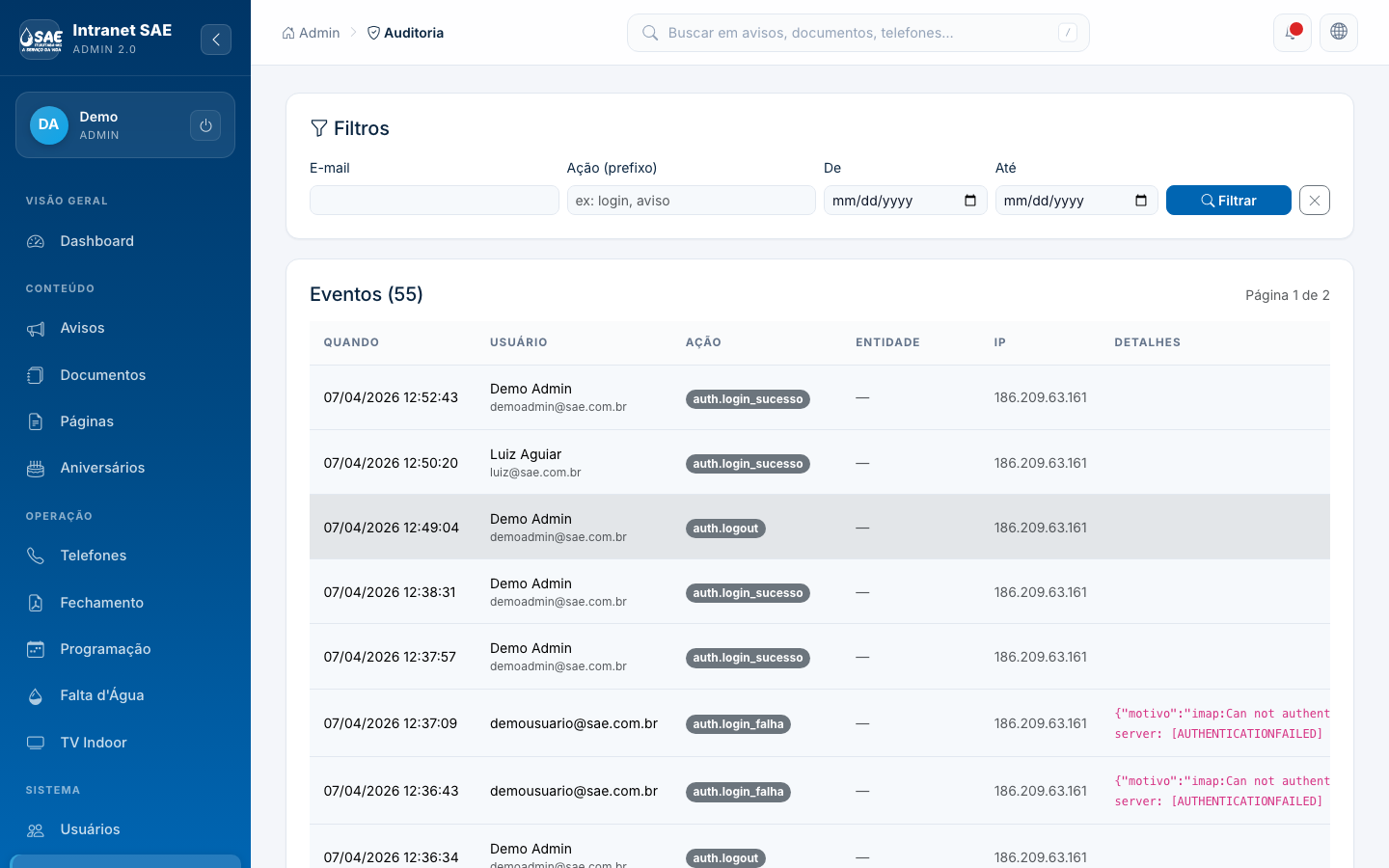Click the Falta d'Água droplet icon
1389x868 pixels.
(36, 695)
